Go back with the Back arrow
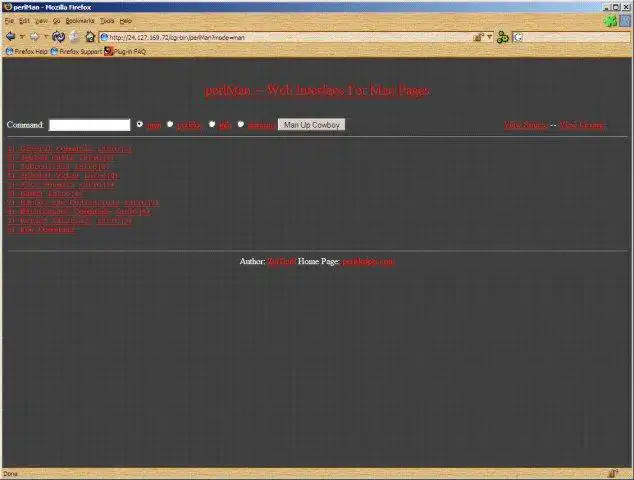Screen dimensions: 634x480 point(10,37)
